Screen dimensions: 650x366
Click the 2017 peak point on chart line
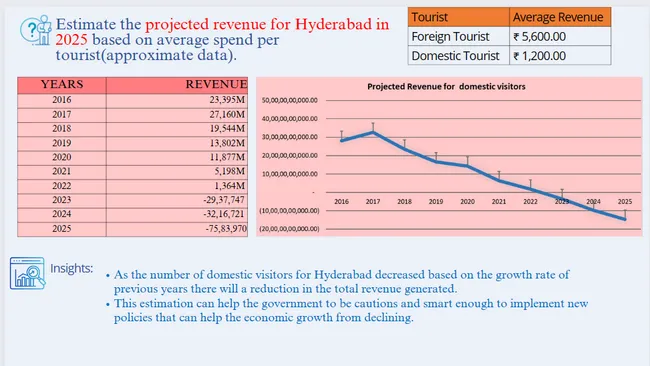tap(373, 133)
